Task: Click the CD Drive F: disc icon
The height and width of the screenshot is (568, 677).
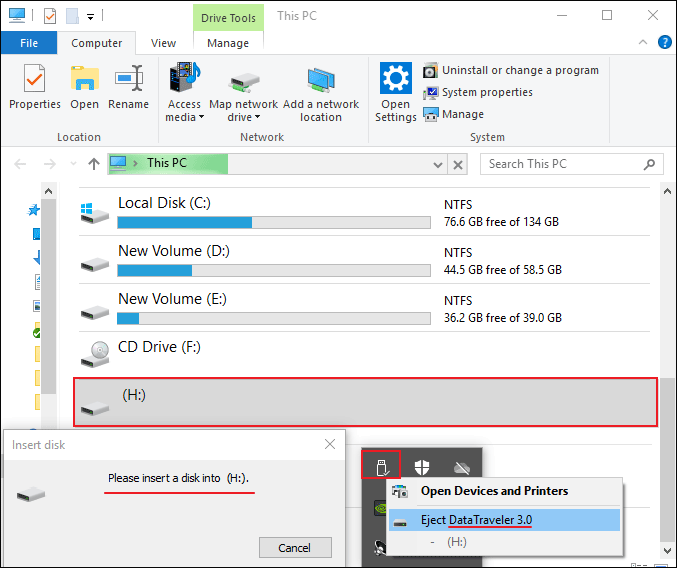Action: point(95,354)
